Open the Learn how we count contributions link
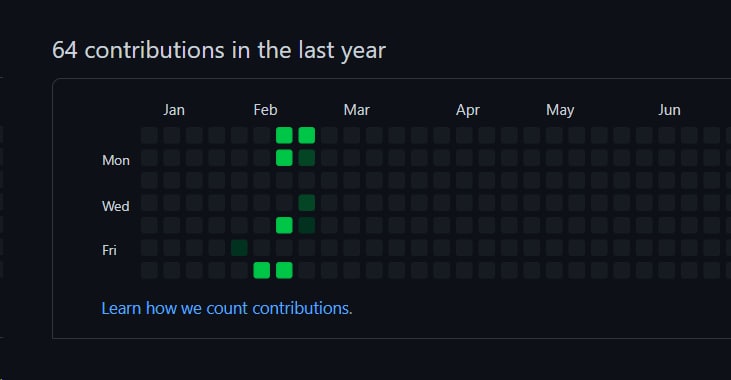This screenshot has width=731, height=380. point(227,308)
